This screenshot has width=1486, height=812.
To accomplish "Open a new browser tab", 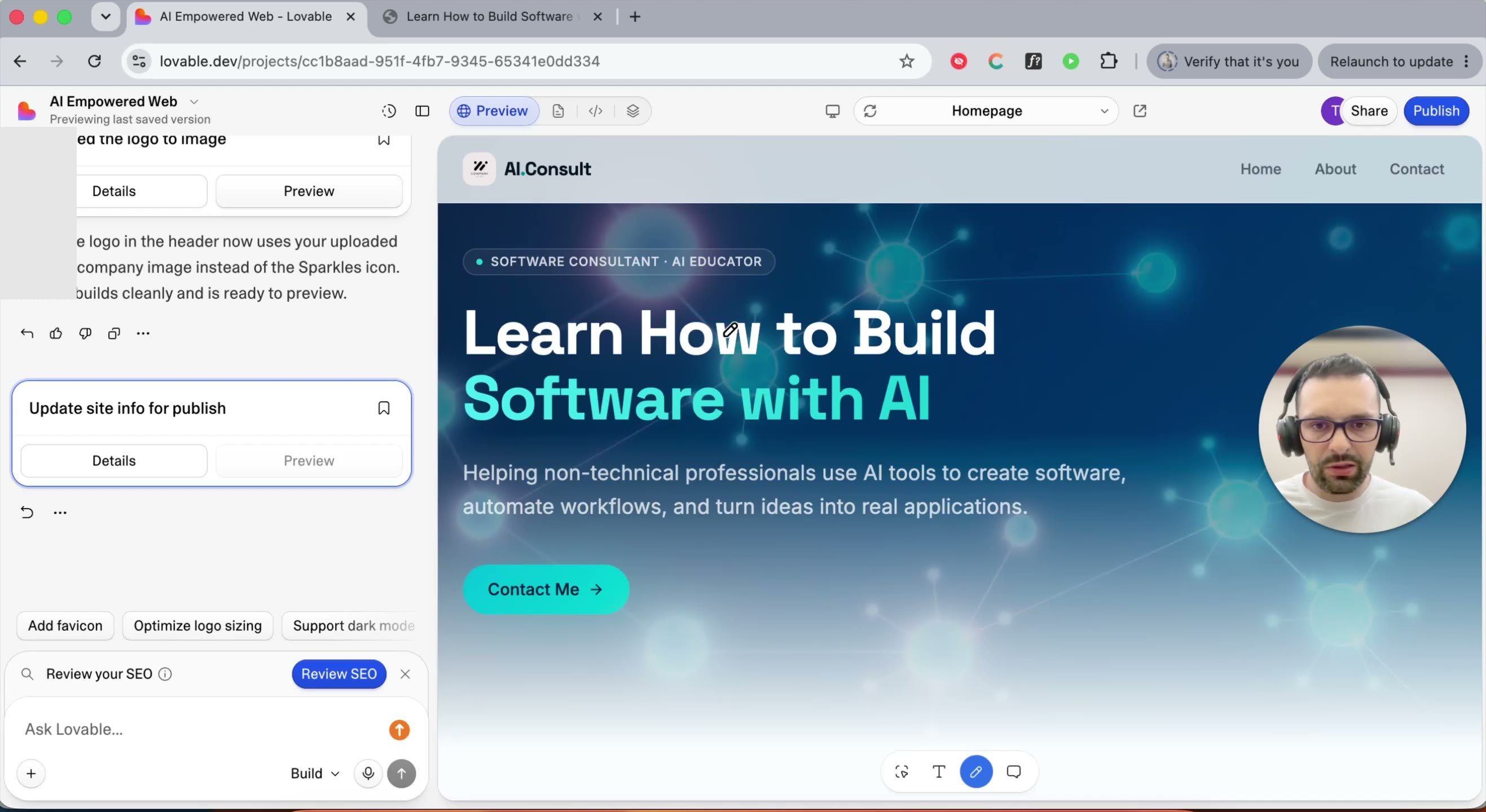I will [x=635, y=17].
